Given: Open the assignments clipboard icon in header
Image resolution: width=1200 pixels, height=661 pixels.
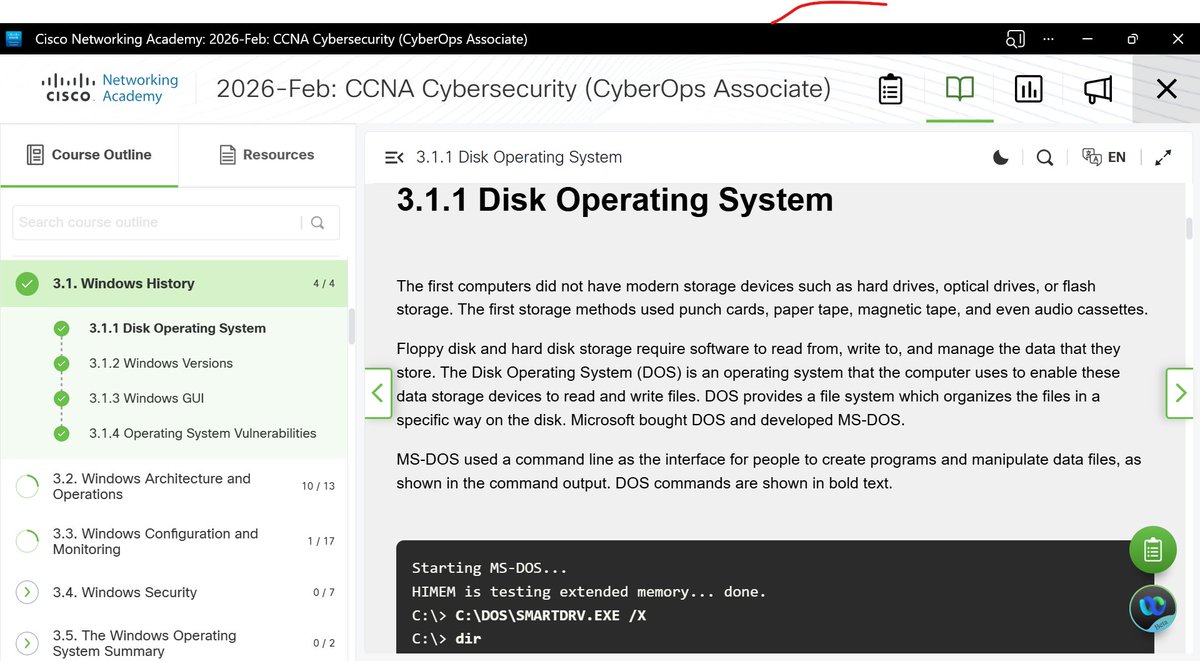Looking at the screenshot, I should [x=890, y=89].
